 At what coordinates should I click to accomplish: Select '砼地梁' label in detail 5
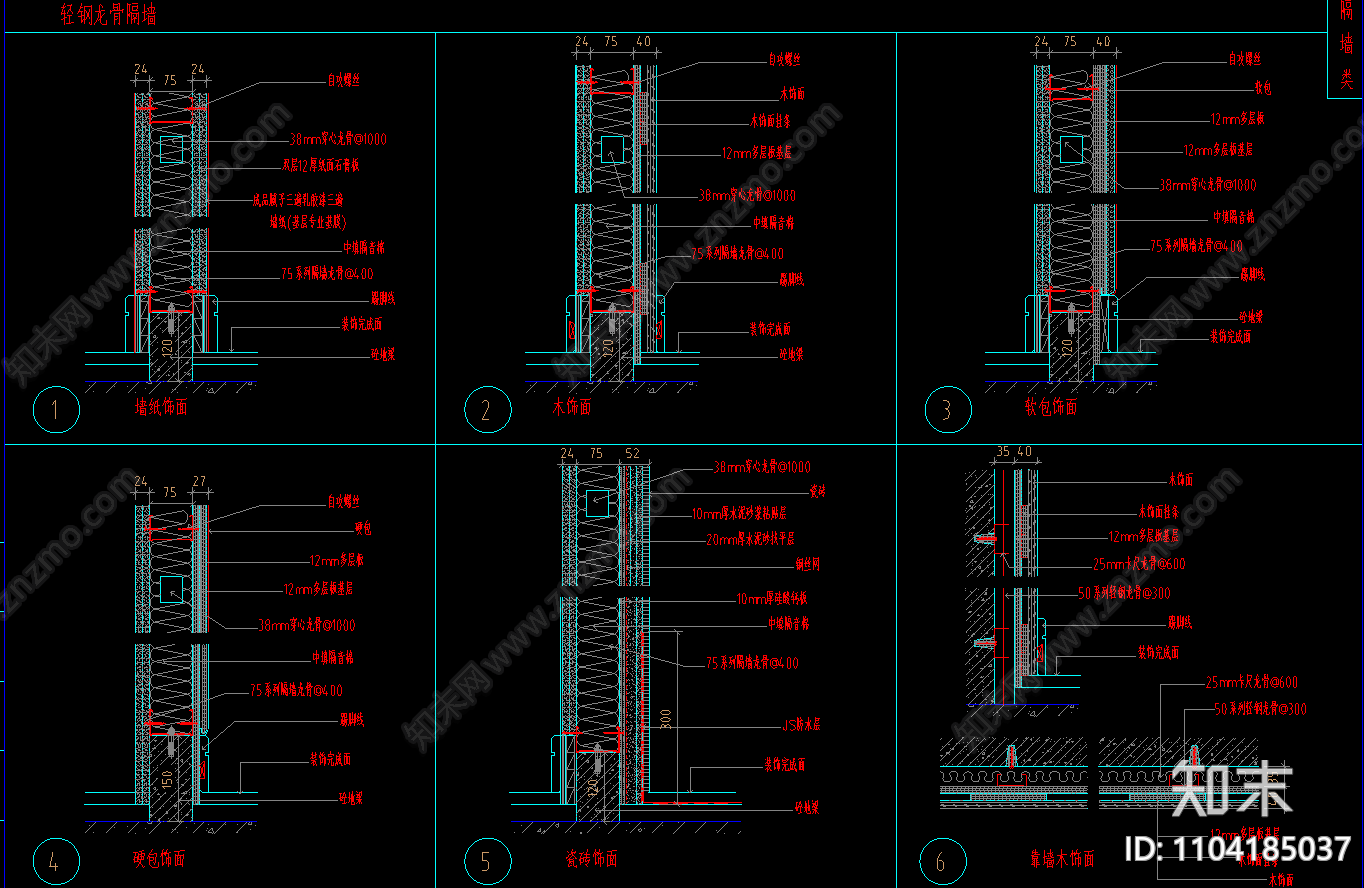(x=807, y=807)
